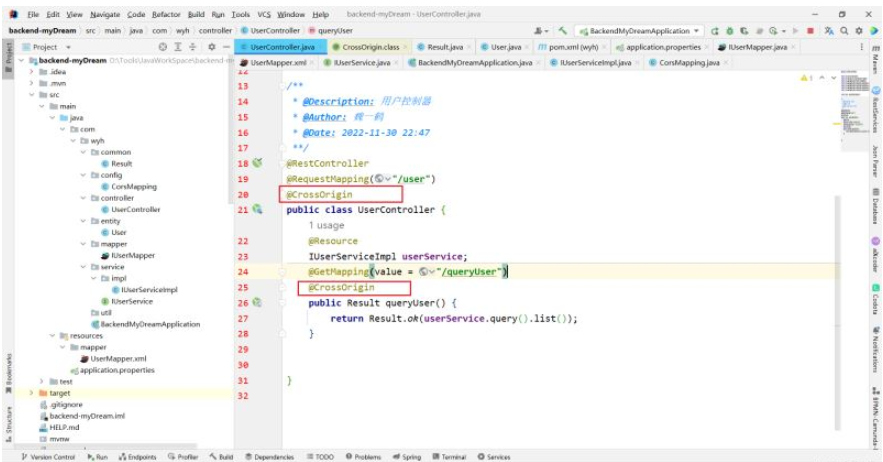Open the Terminal tool window button

tap(449, 456)
